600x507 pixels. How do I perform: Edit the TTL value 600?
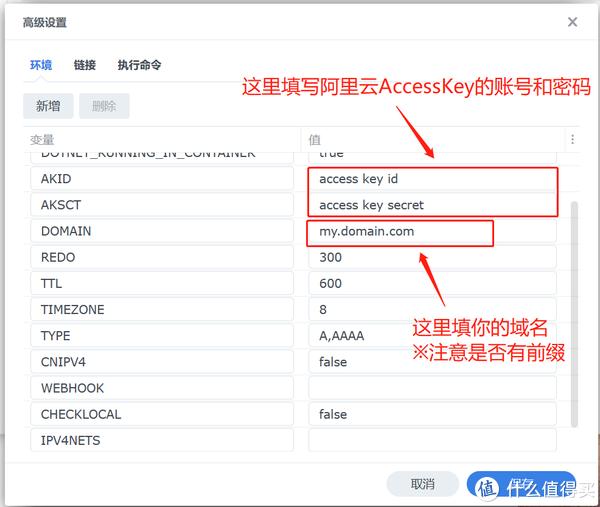point(432,284)
